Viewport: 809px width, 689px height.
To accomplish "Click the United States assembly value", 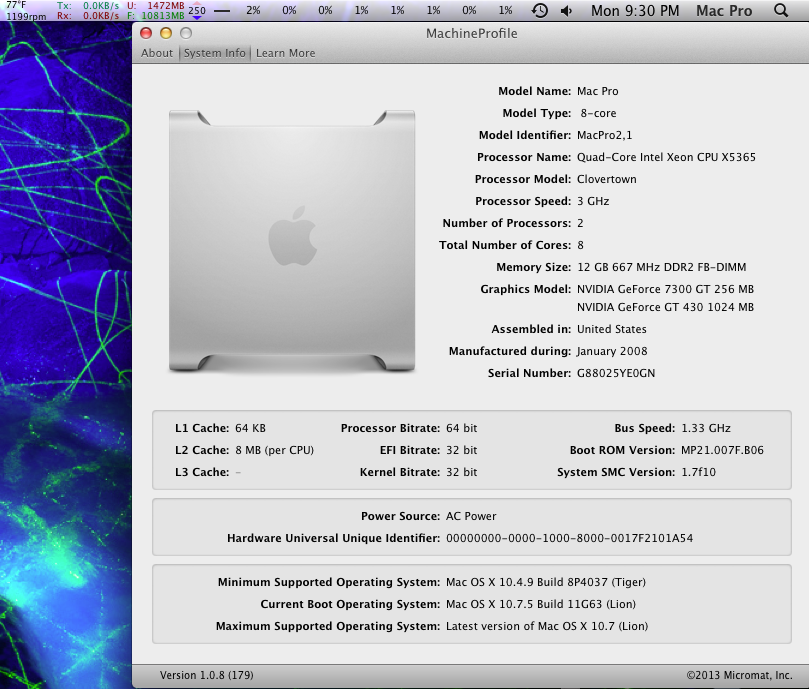I will (611, 329).
